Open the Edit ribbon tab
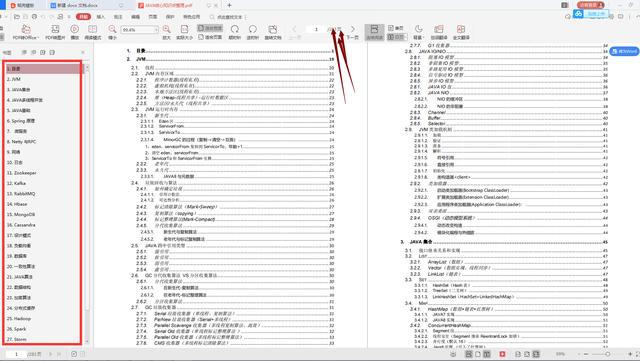Viewport: 640px width, 361px height. pos(135,17)
